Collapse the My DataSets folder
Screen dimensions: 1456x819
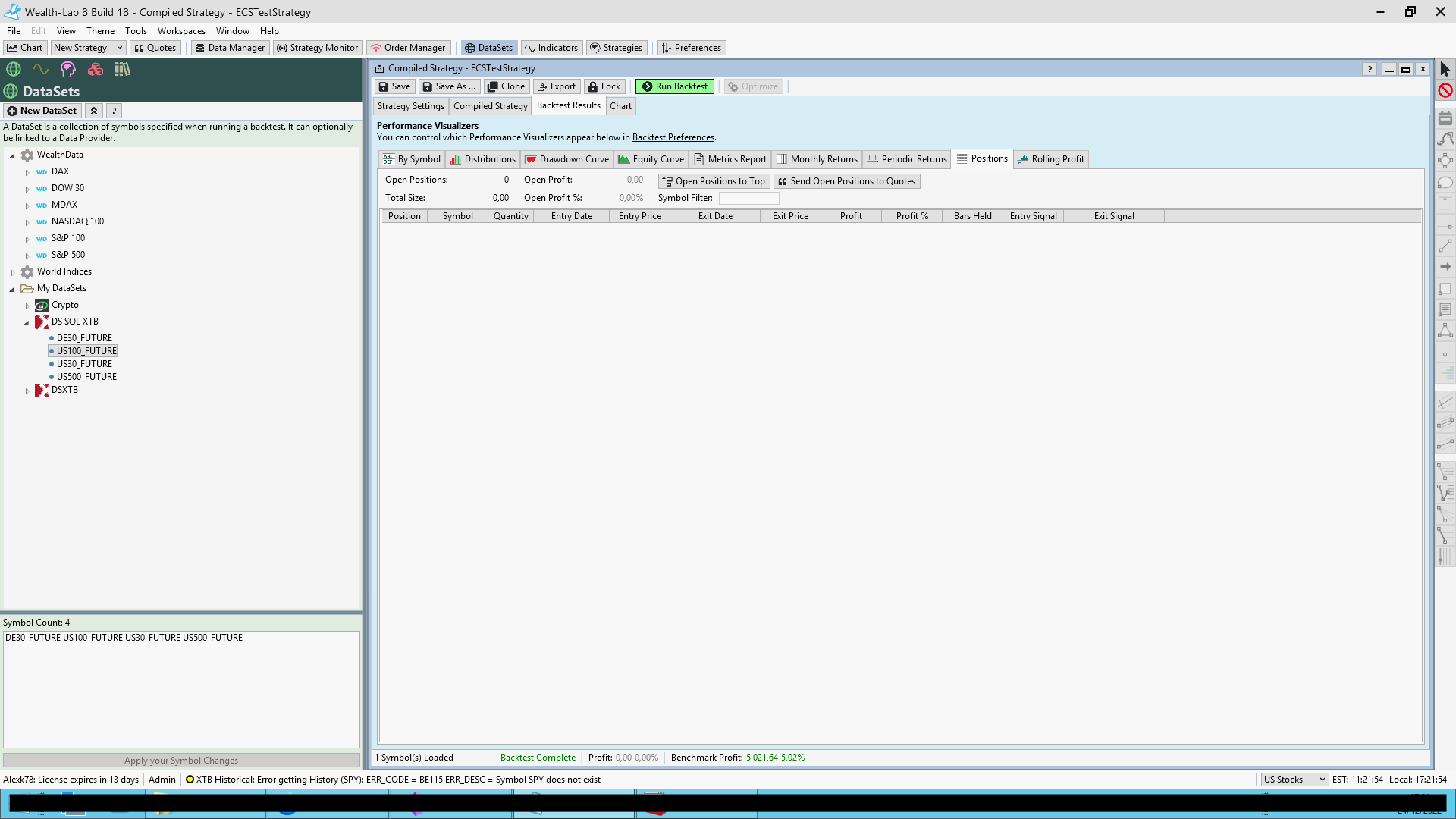tap(12, 289)
